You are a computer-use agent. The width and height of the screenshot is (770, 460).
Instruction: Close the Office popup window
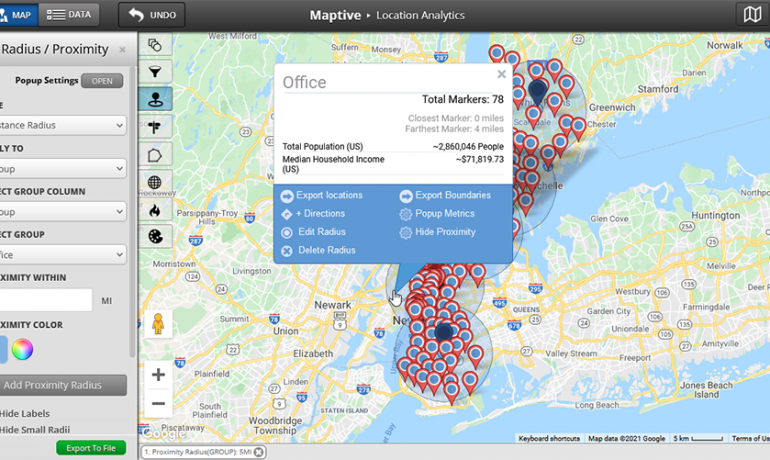[501, 74]
